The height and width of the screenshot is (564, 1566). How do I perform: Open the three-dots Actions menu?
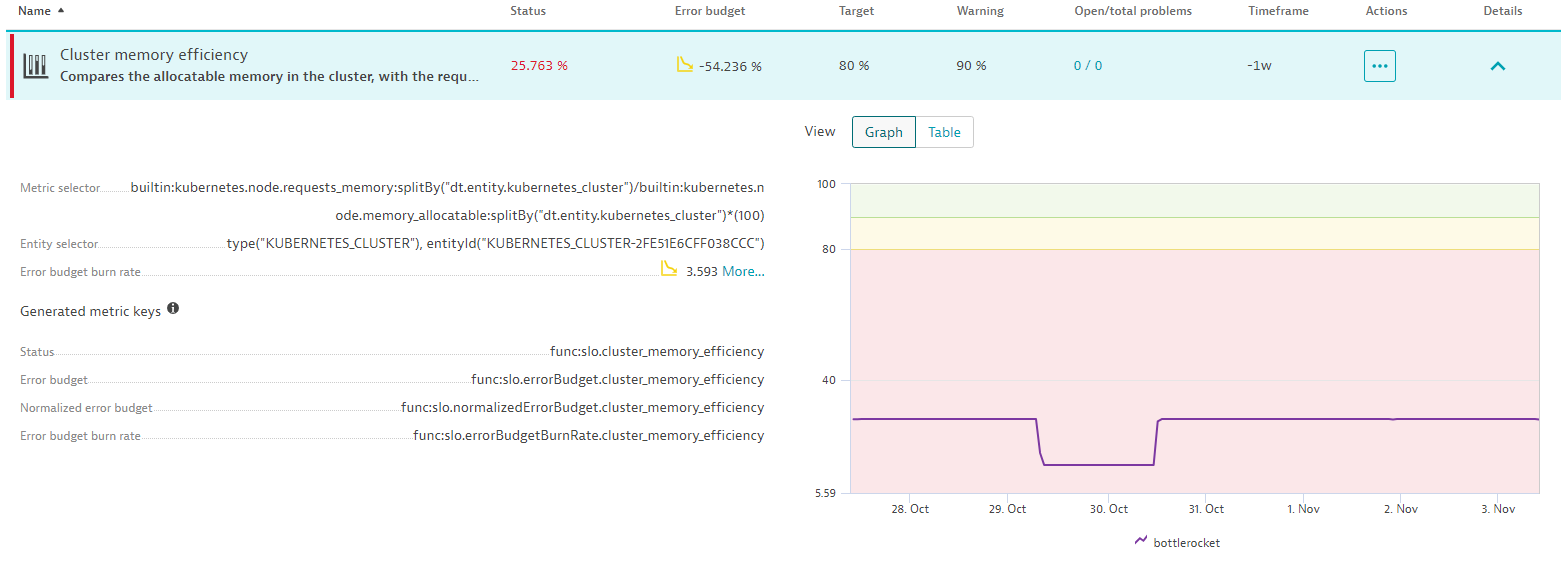coord(1379,66)
